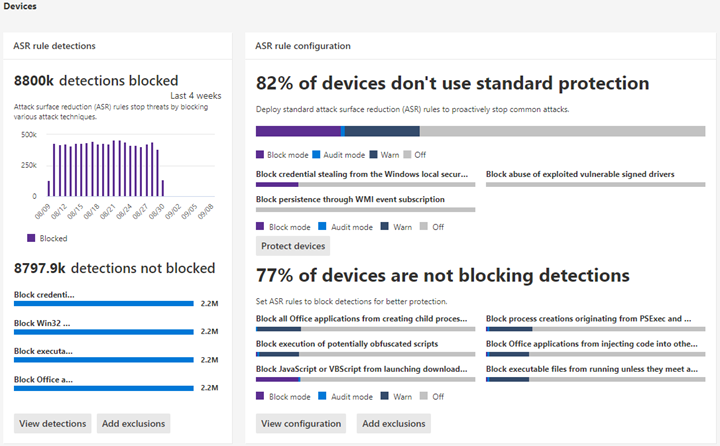The height and width of the screenshot is (446, 720).
Task: Open Block persistence through WMI event subscription
Action: (x=350, y=199)
